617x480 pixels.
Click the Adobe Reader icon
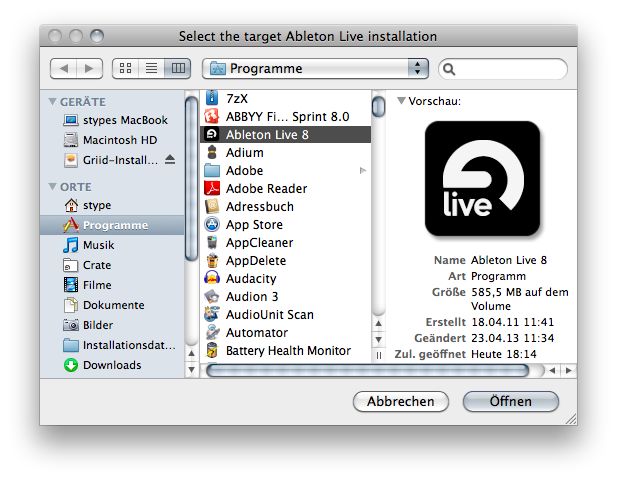[x=212, y=188]
